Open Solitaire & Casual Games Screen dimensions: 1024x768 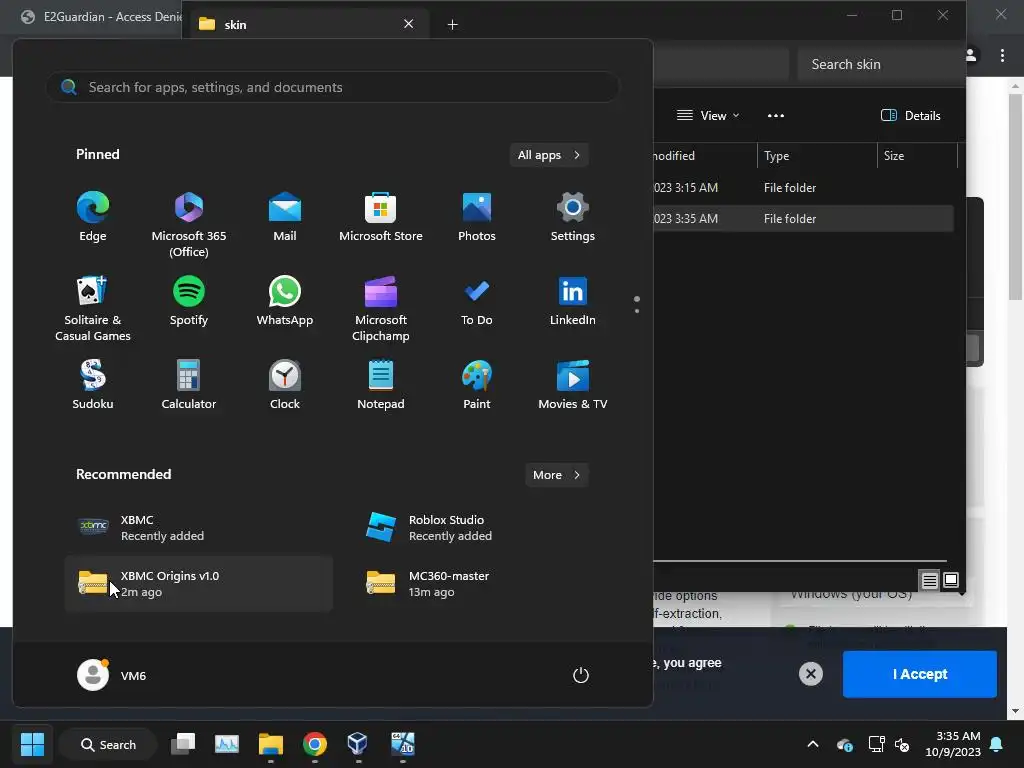[x=93, y=308]
